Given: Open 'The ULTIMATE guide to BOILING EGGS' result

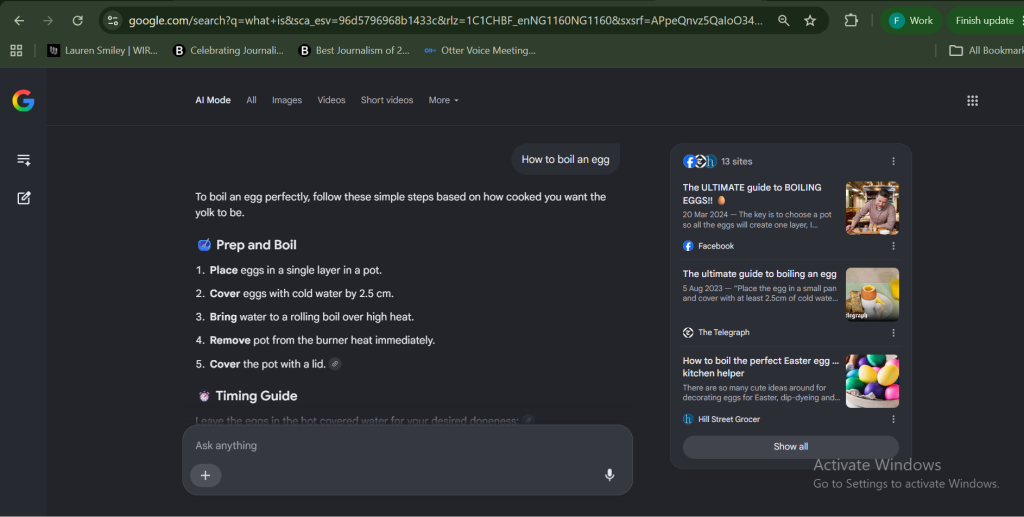Looking at the screenshot, I should click(752, 194).
